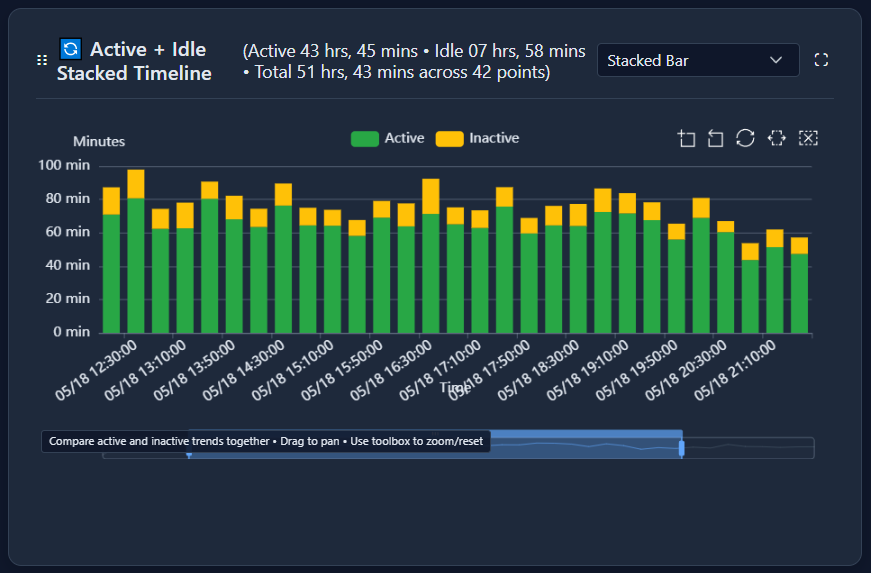871x573 pixels.
Task: Enable the brush selection dashed-box icon
Action: click(777, 138)
